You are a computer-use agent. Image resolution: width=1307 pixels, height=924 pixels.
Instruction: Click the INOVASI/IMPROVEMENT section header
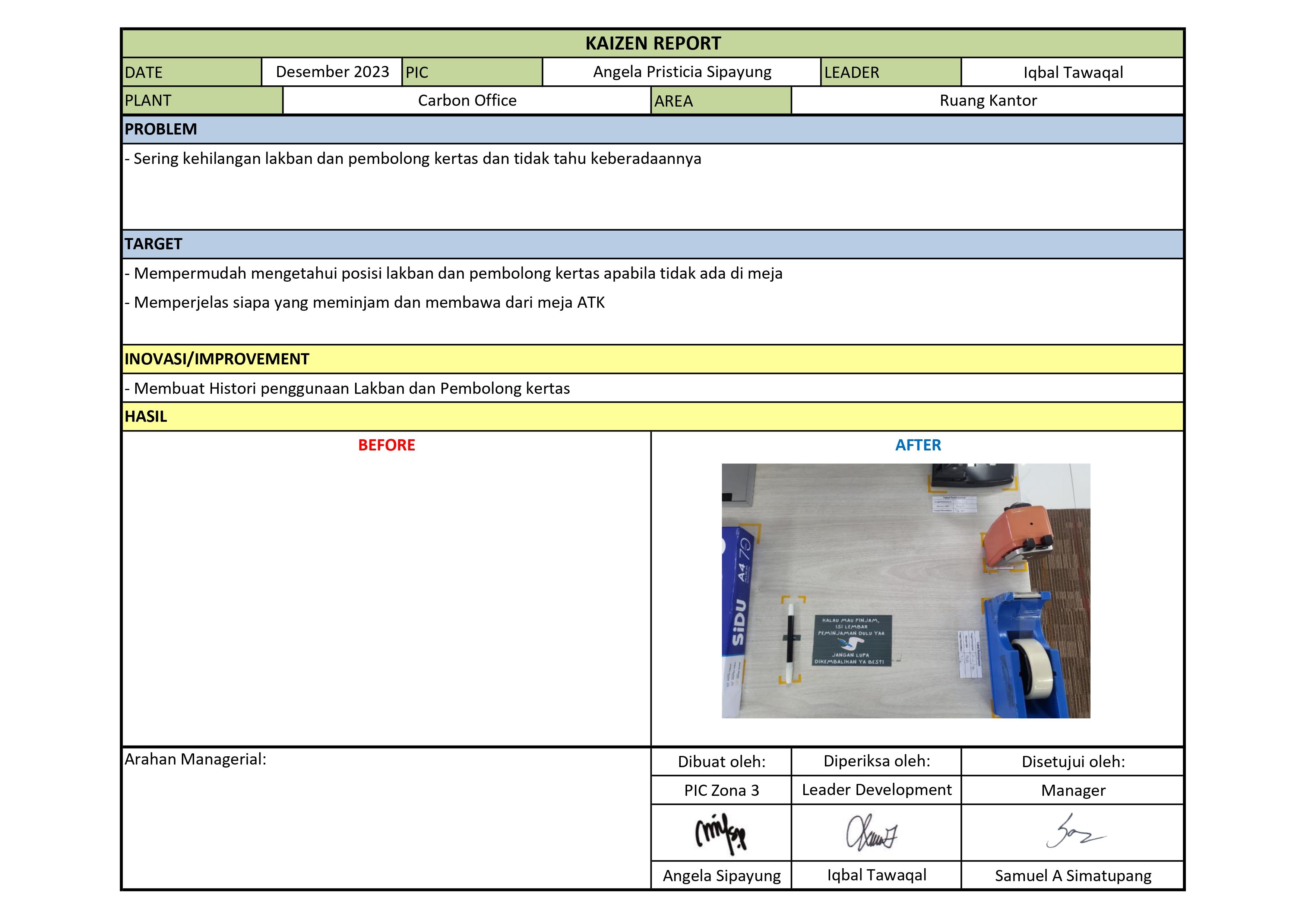coord(216,359)
